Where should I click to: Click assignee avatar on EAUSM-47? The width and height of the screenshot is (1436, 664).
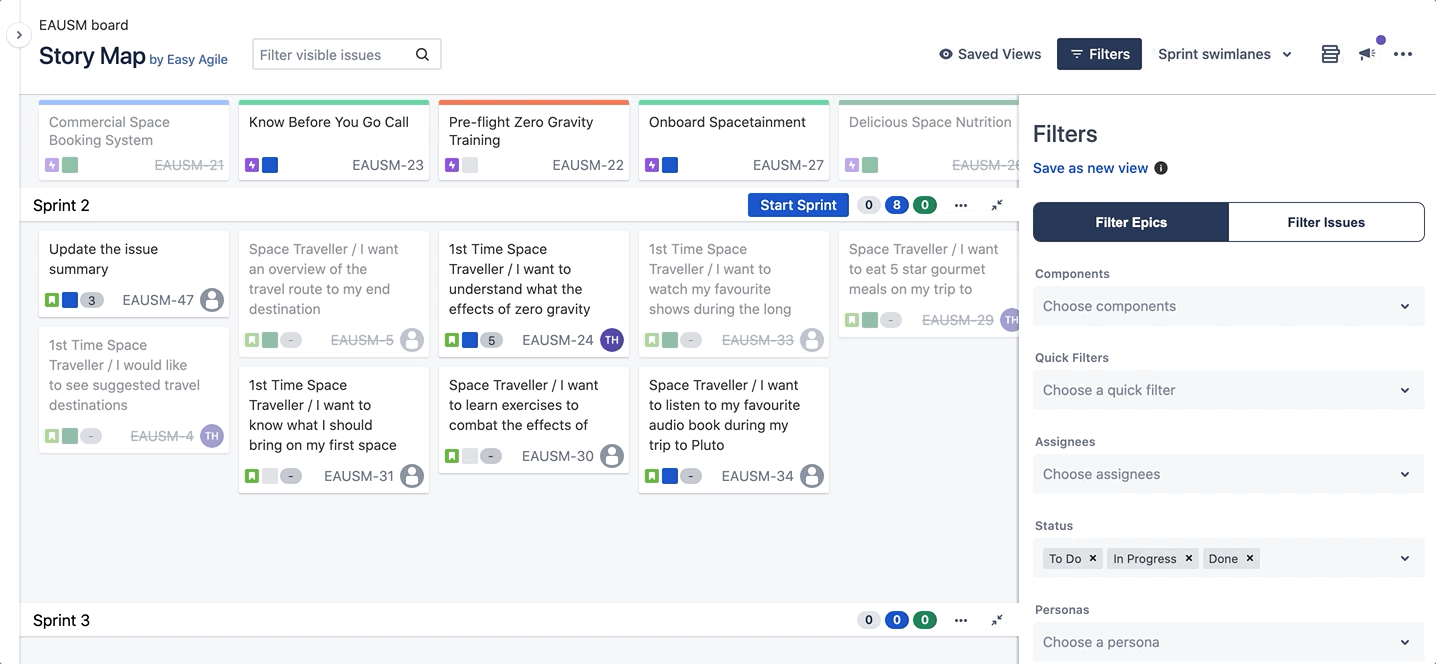coord(212,300)
